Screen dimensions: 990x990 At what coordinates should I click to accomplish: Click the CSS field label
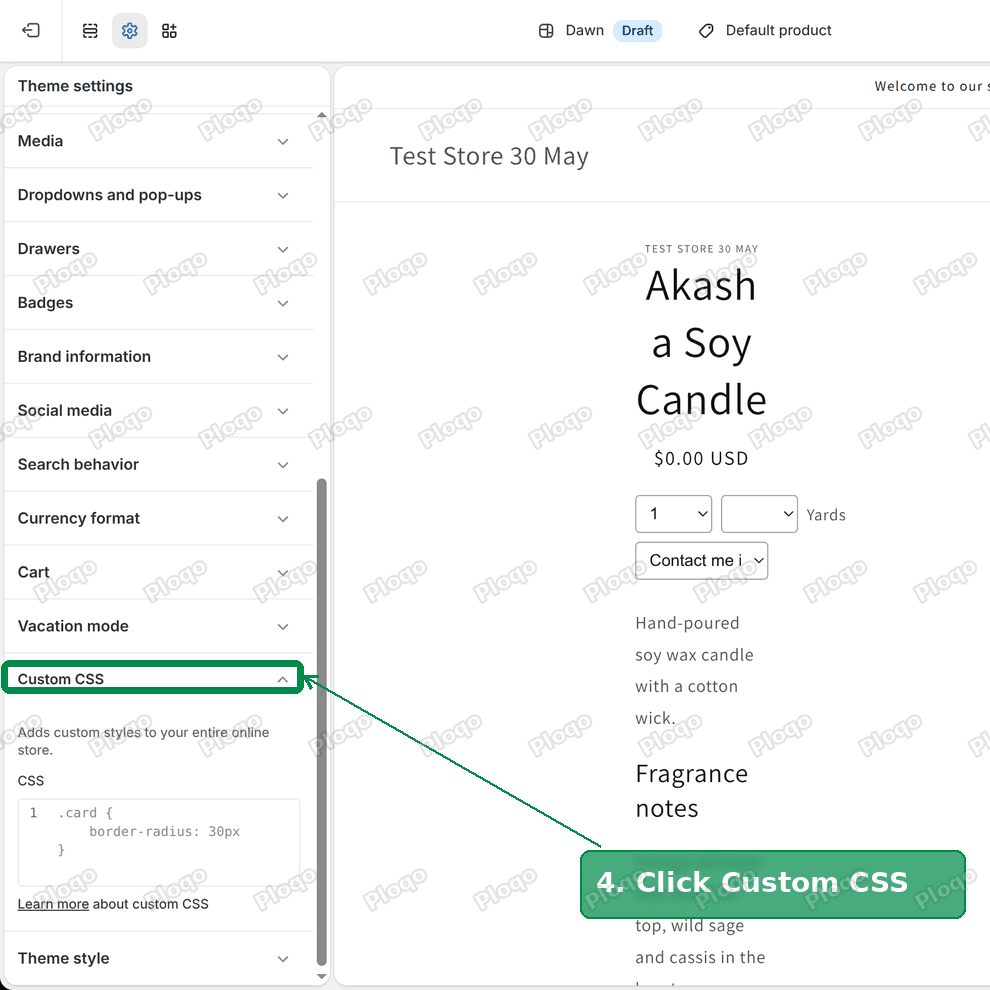point(31,781)
